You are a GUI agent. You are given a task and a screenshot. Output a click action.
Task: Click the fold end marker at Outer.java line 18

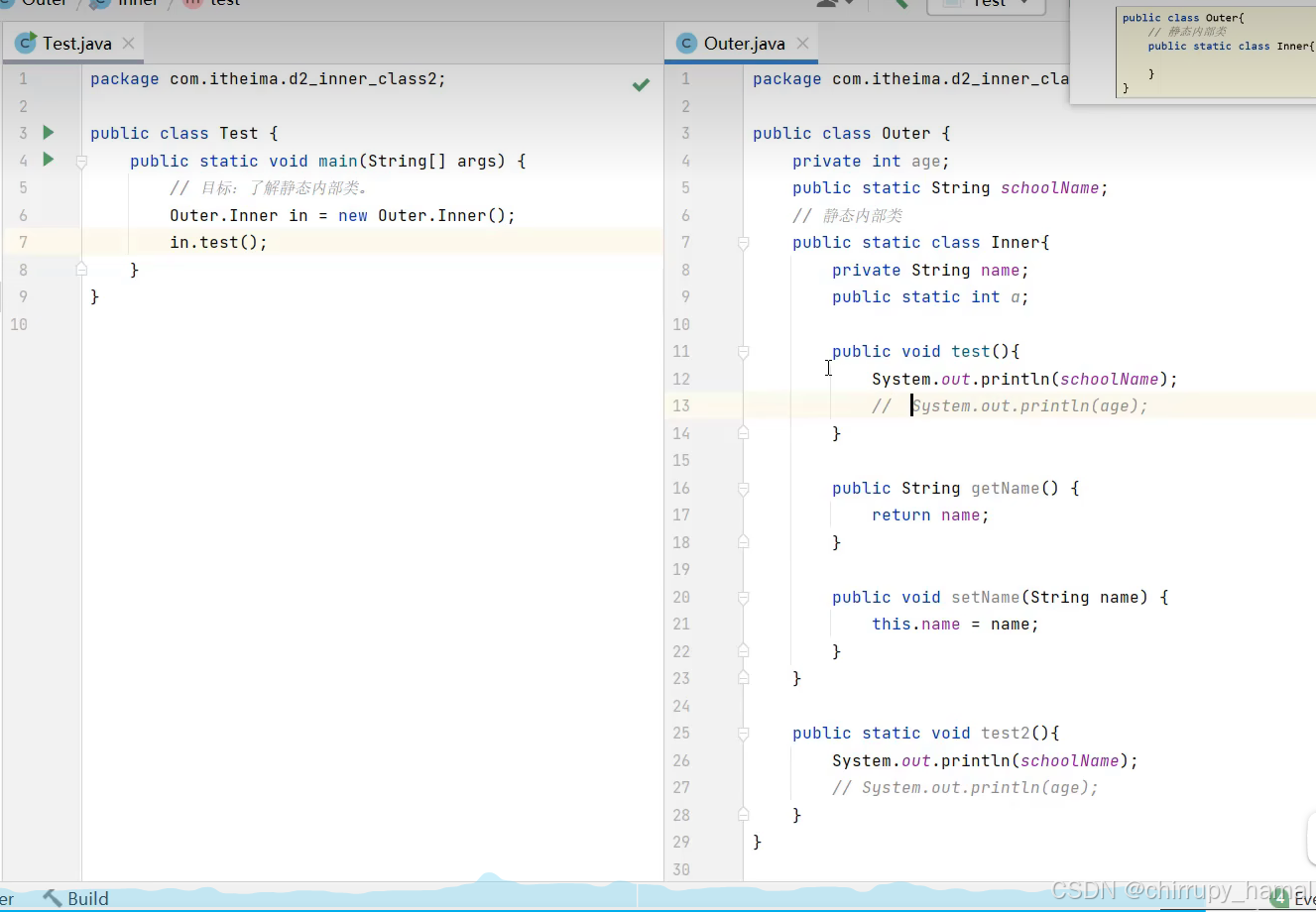click(x=743, y=542)
